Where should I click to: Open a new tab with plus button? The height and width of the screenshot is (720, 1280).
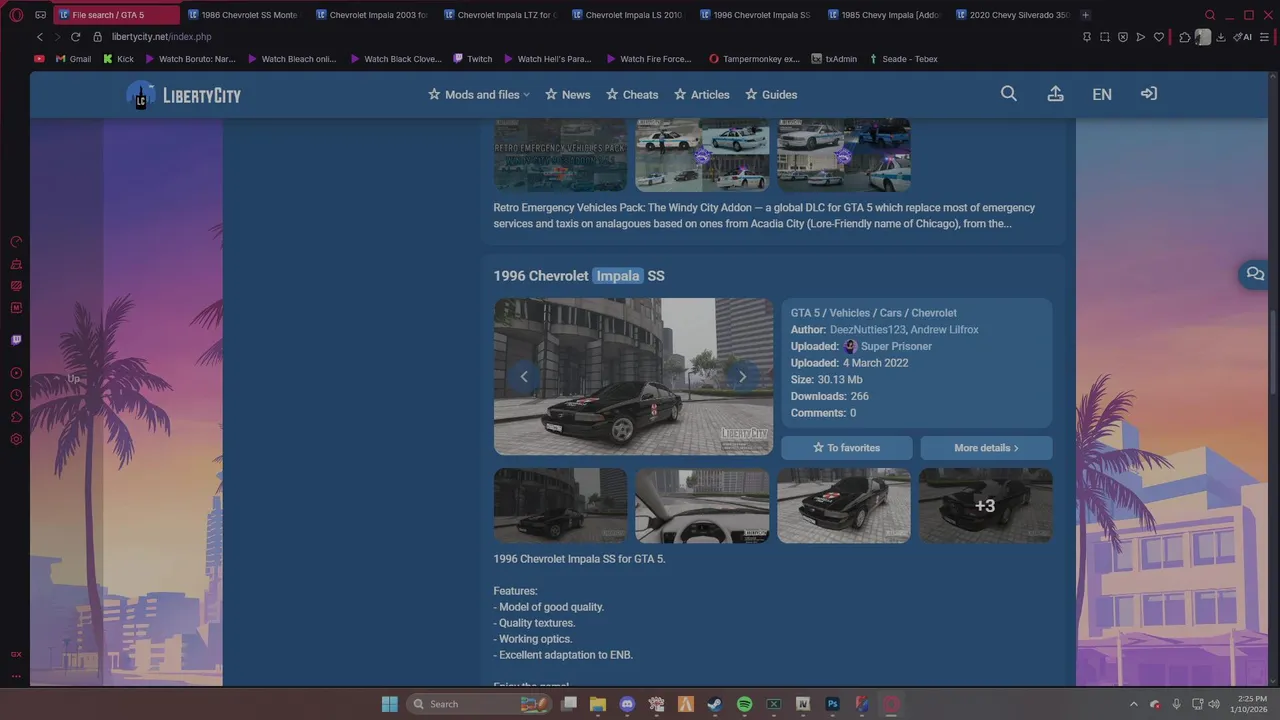click(1086, 15)
